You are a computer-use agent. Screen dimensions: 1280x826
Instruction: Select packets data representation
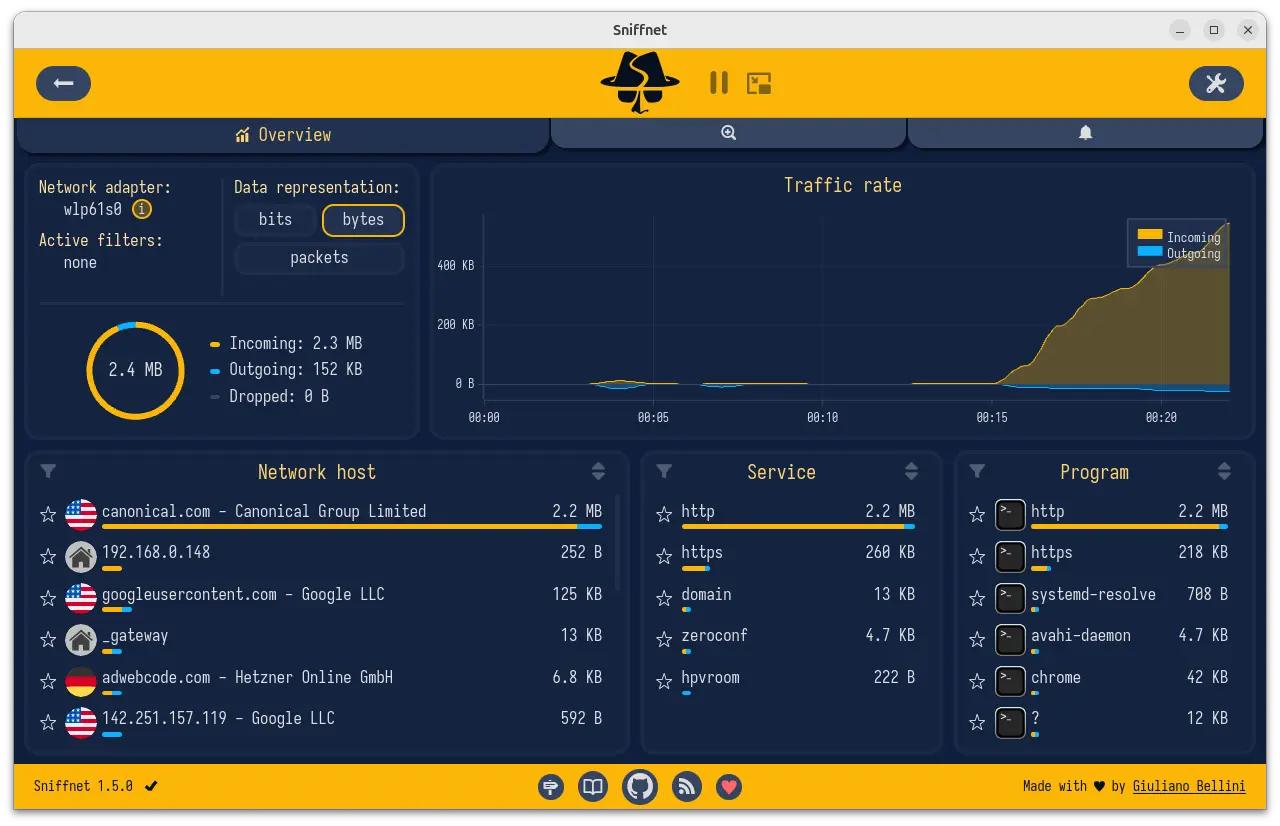[319, 258]
